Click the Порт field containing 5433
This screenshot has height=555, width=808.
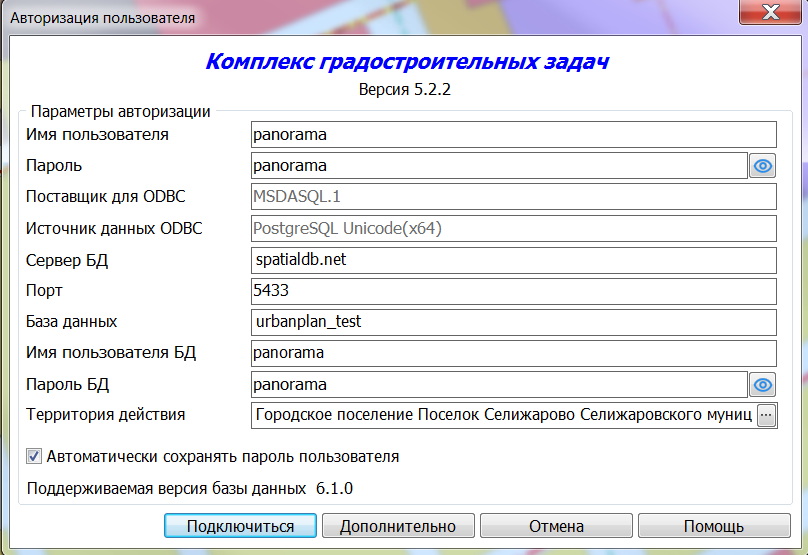point(513,291)
